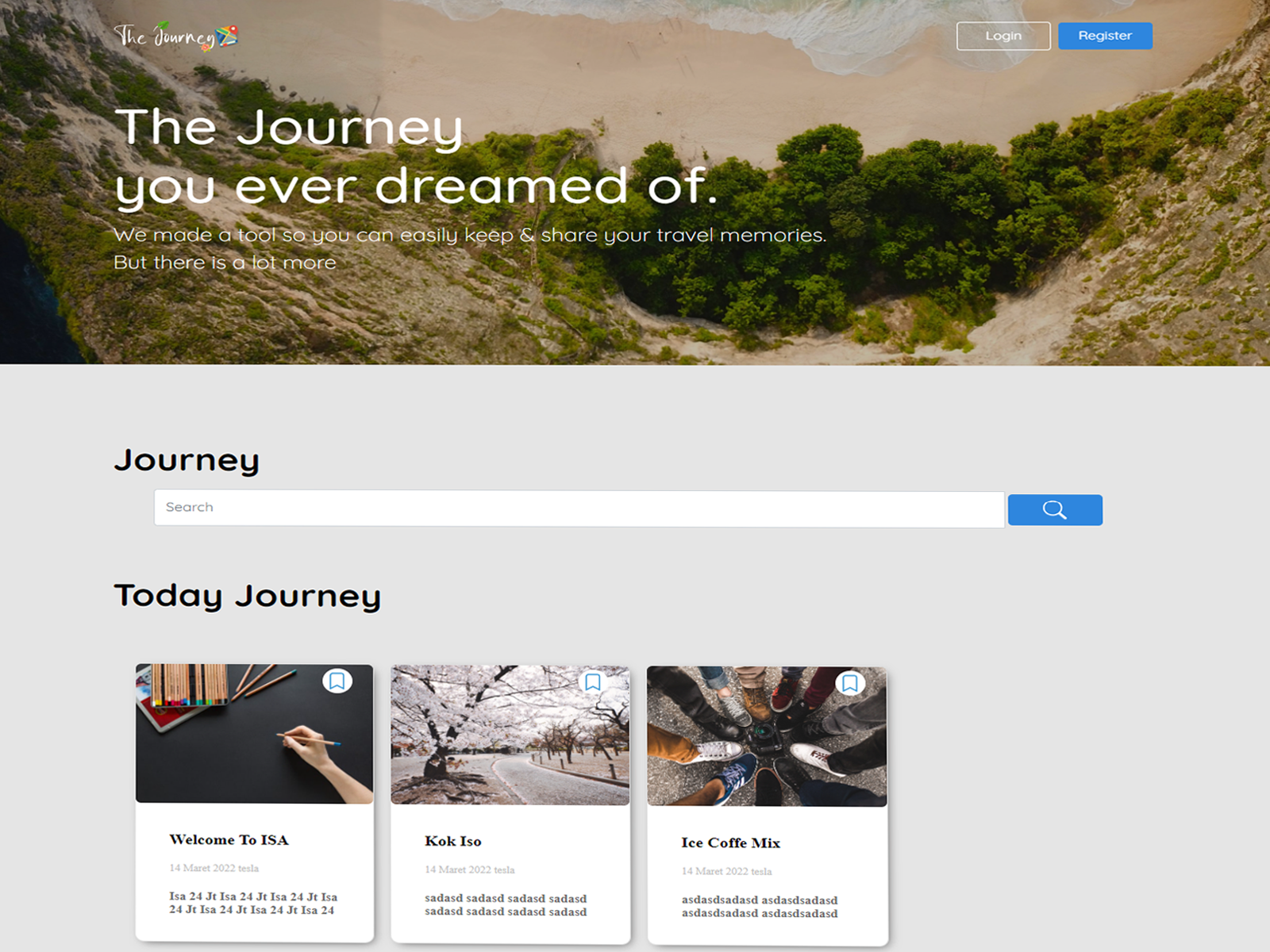Click the Isa 24 Jt description text
This screenshot has height=952, width=1270.
tap(253, 903)
